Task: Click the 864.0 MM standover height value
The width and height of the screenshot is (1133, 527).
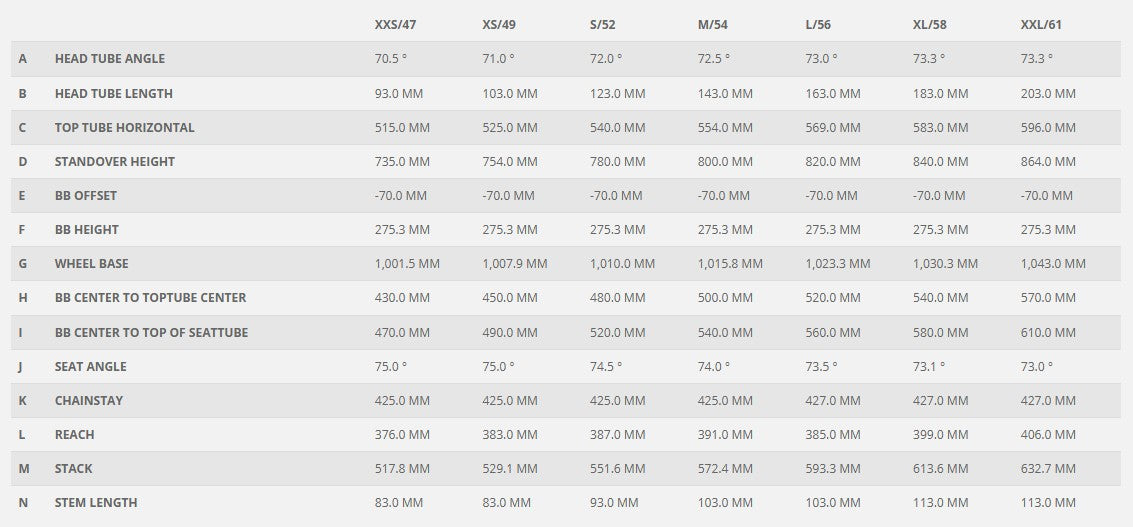Action: coord(1048,162)
